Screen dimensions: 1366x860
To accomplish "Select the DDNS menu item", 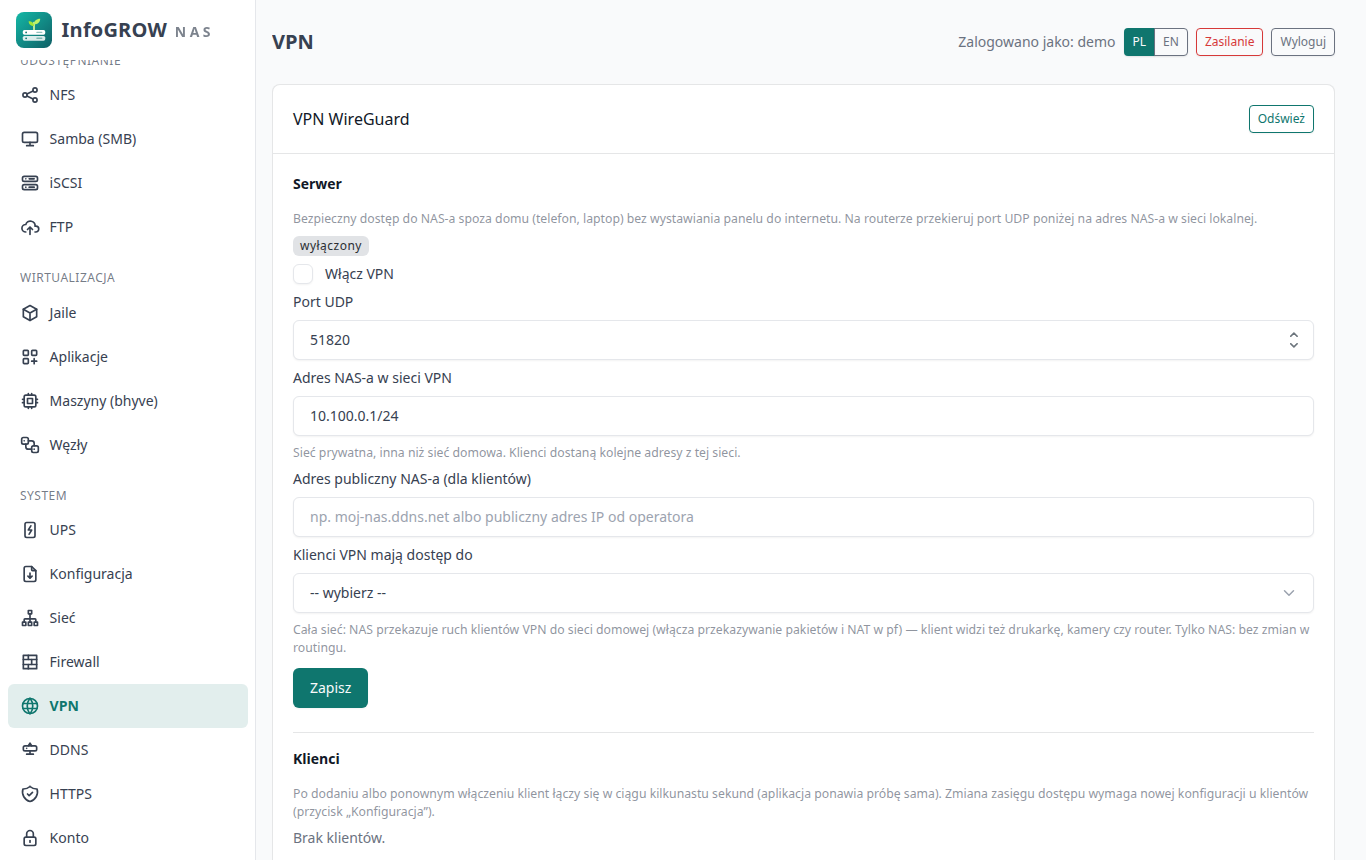I will [x=128, y=750].
